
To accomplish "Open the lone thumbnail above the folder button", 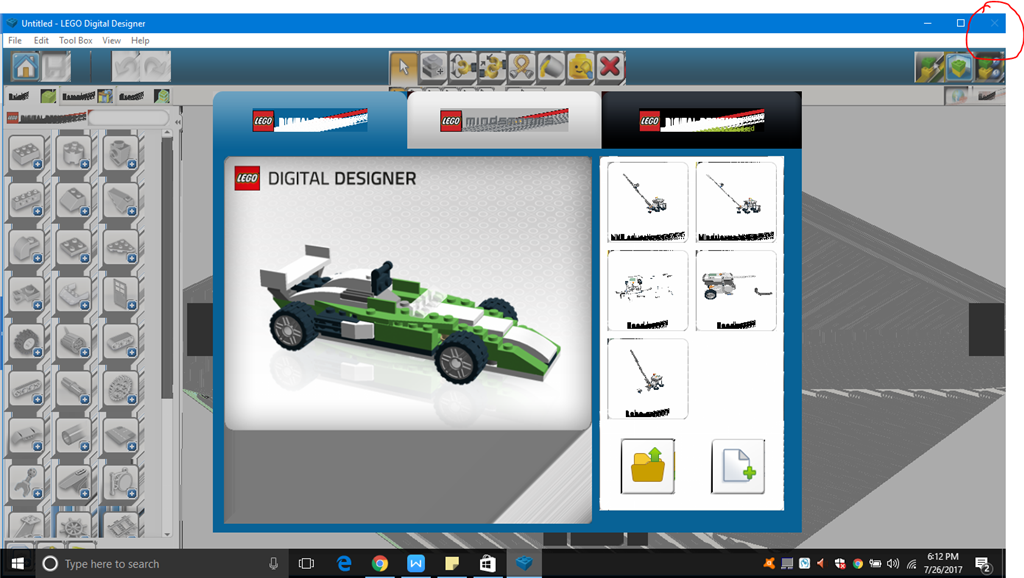I will pos(648,378).
